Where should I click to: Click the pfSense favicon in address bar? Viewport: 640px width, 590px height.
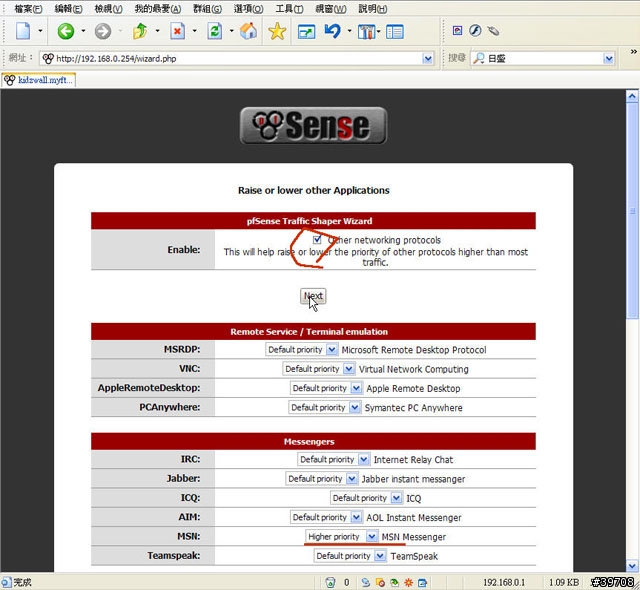pos(48,58)
